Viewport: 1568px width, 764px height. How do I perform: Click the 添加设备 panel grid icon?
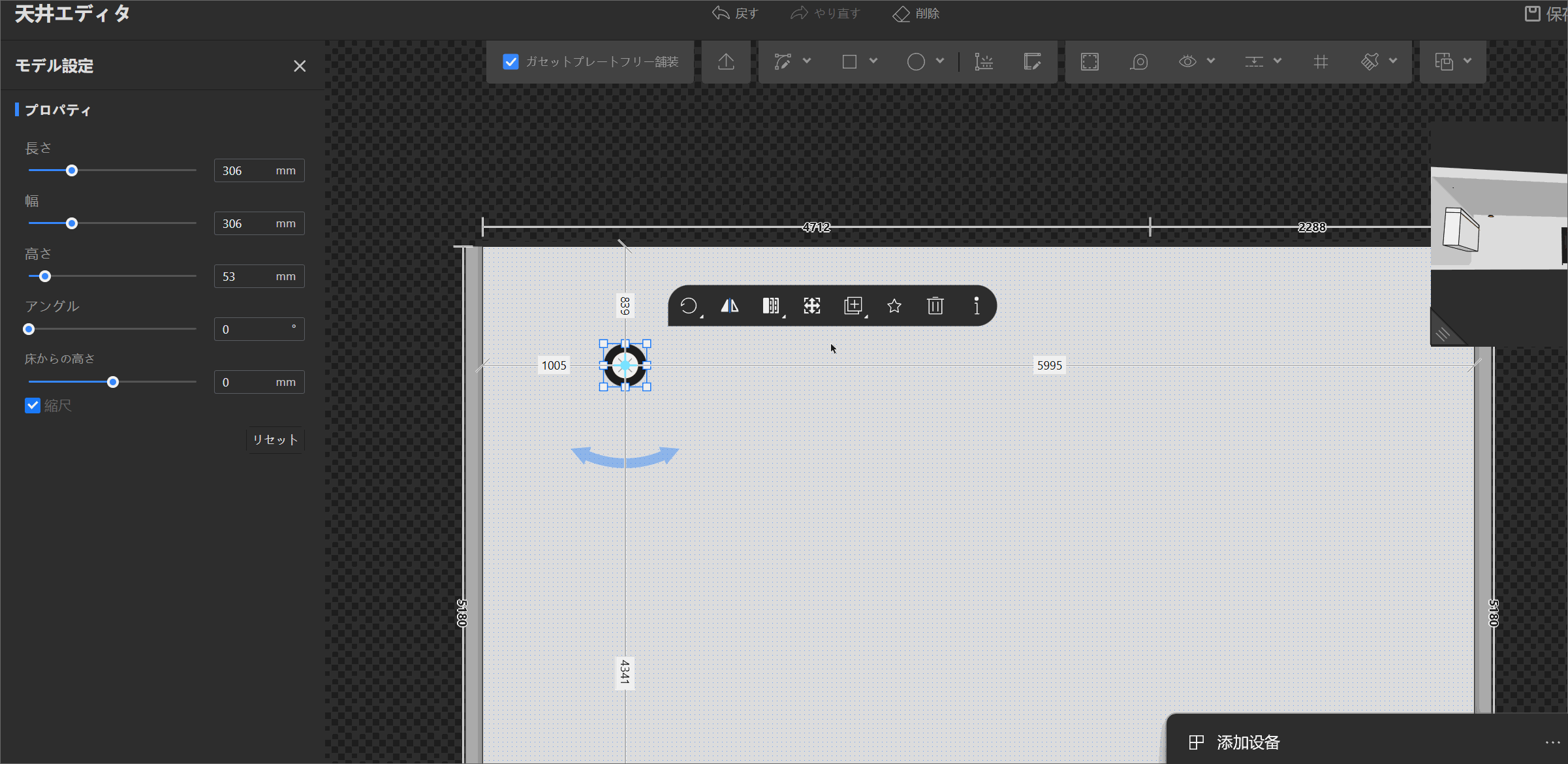(x=1196, y=742)
